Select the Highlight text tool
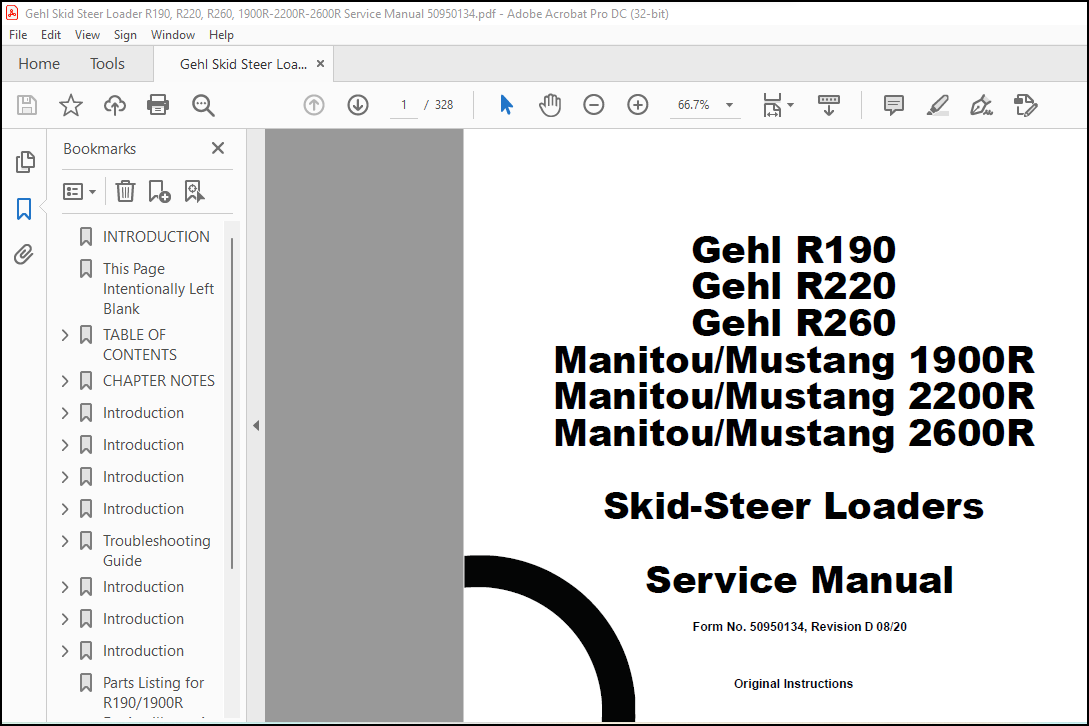This screenshot has height=726, width=1089. point(938,105)
